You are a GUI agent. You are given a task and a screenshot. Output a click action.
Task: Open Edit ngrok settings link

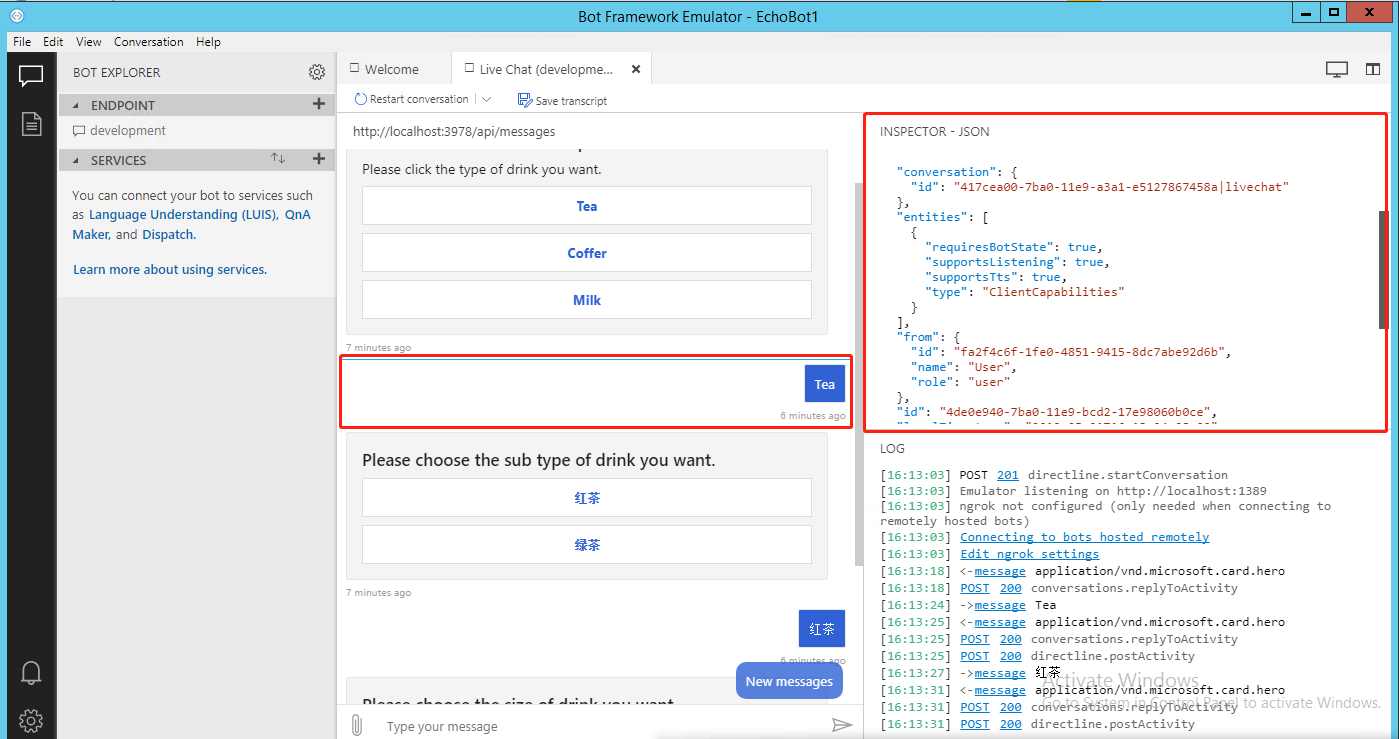tap(1030, 554)
